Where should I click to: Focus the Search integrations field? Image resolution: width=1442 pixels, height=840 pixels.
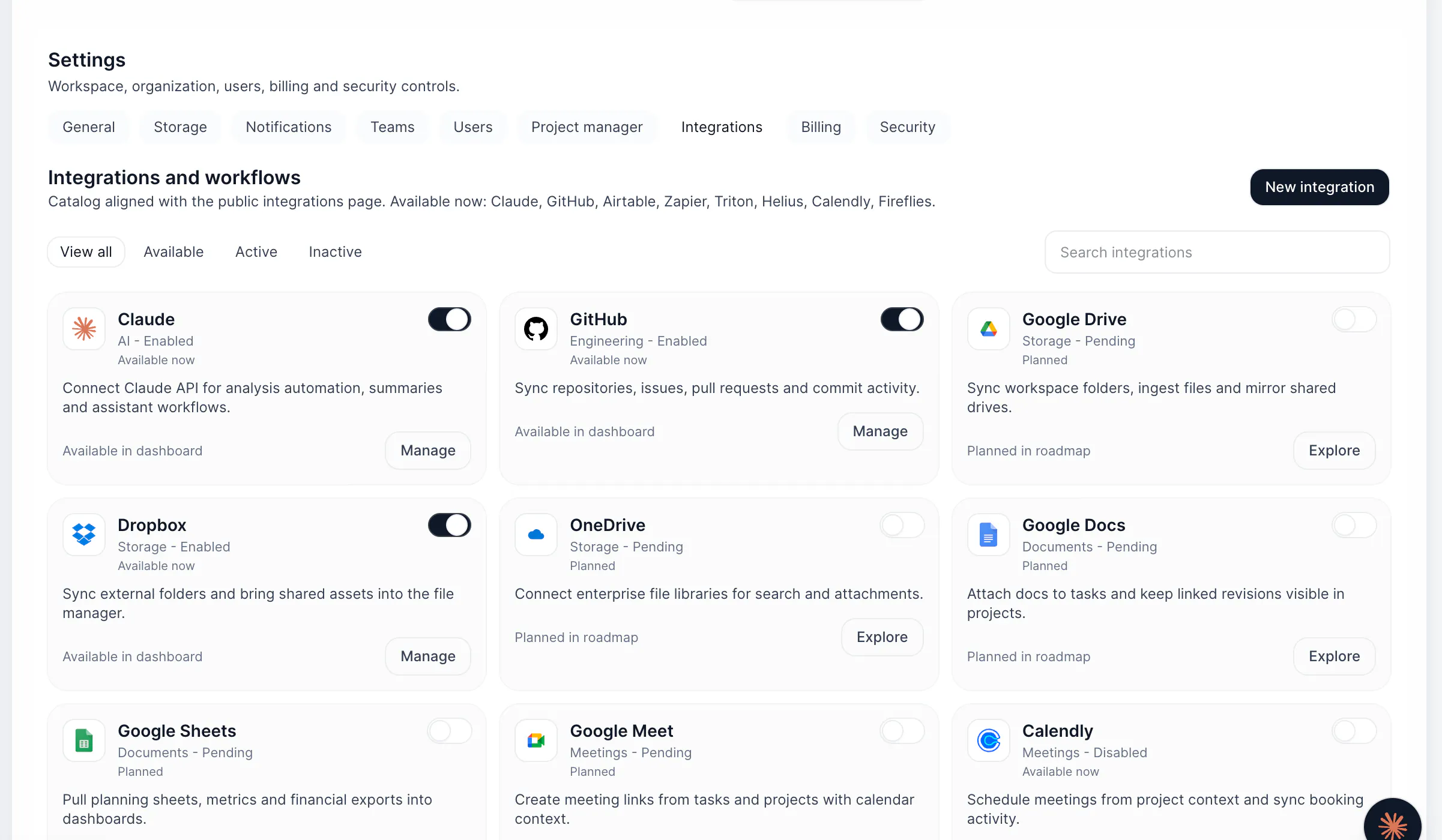tap(1217, 253)
